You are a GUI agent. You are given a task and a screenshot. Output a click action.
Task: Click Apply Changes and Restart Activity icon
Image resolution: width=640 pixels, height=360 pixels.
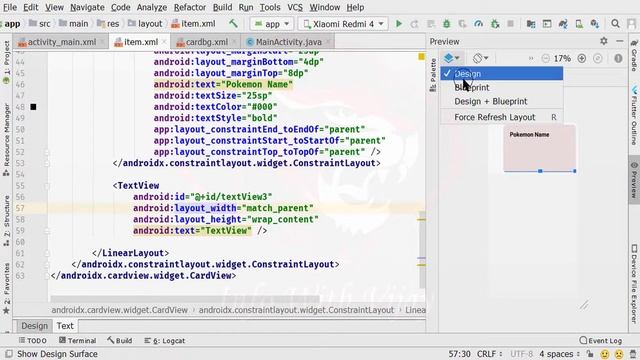point(414,24)
